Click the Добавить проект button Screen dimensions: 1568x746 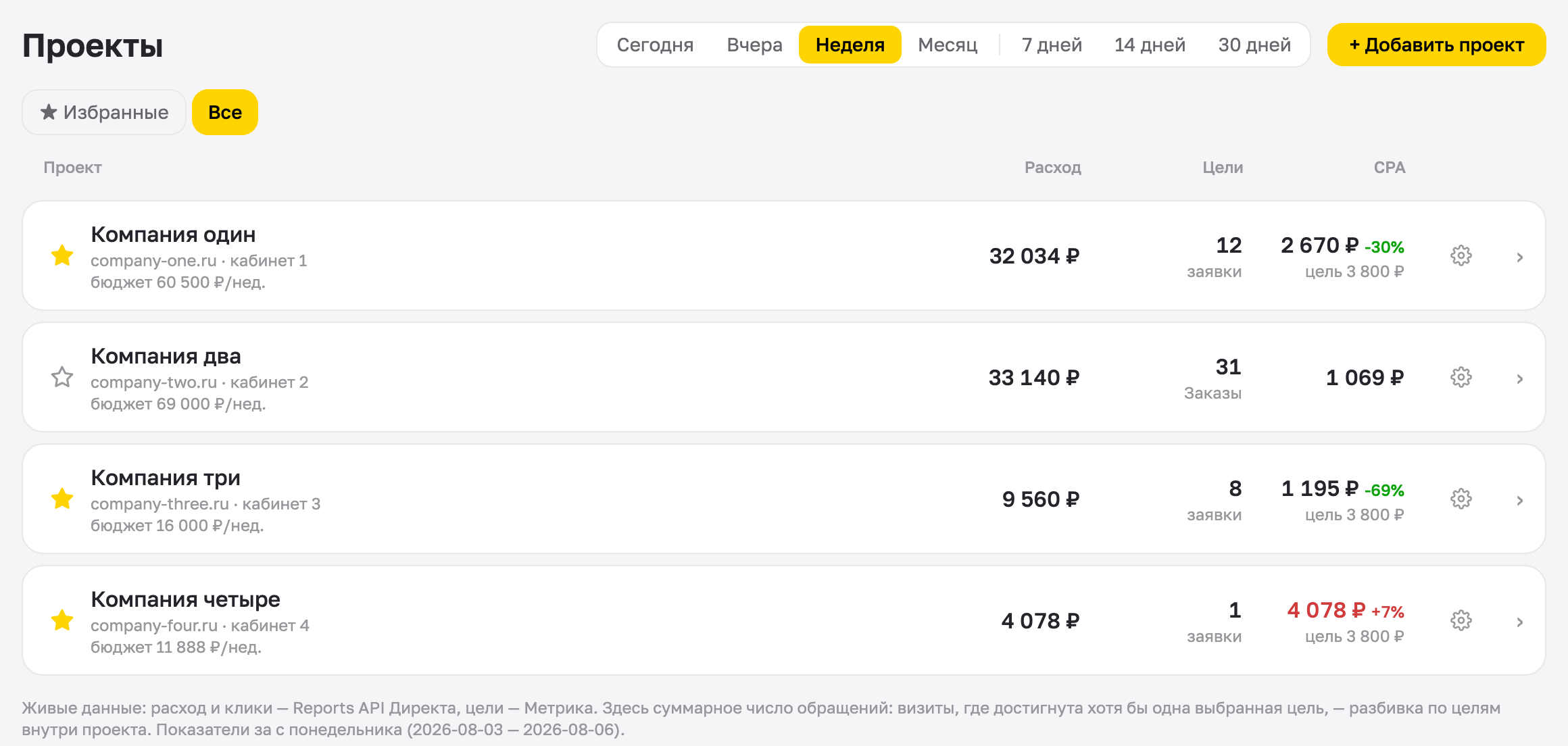[1436, 45]
